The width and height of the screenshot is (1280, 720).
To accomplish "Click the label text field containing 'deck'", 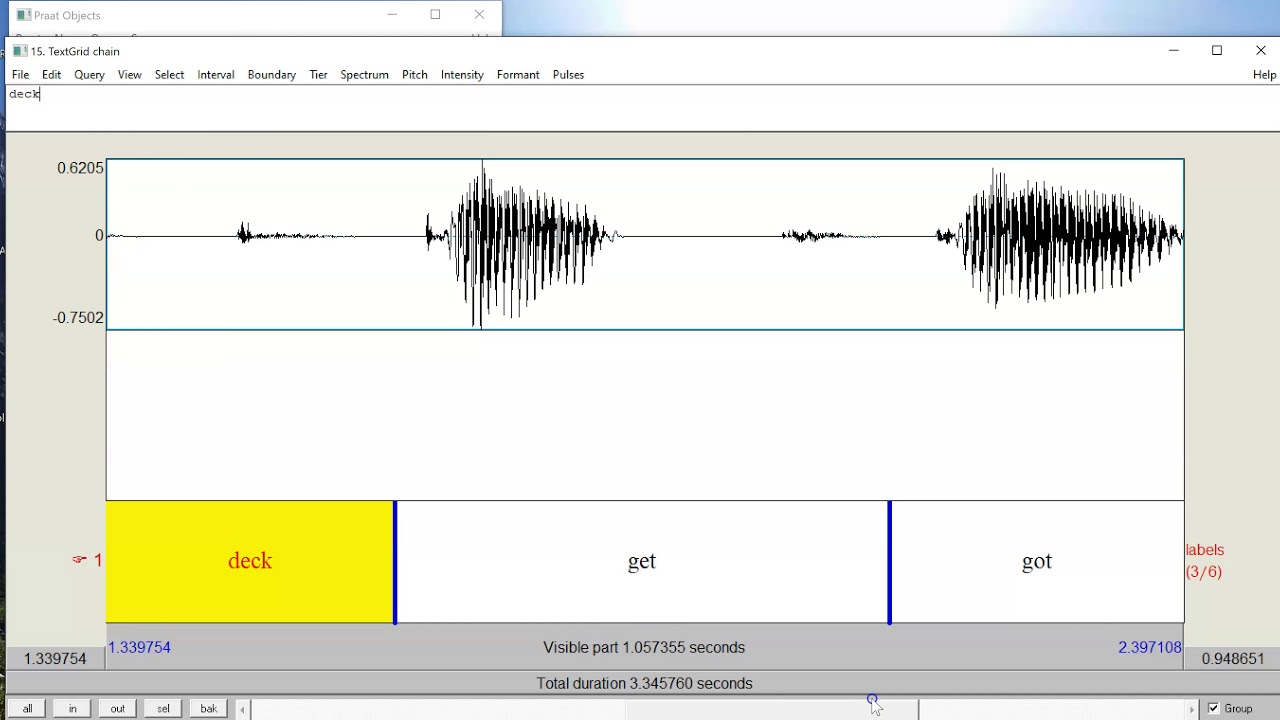I will (642, 108).
